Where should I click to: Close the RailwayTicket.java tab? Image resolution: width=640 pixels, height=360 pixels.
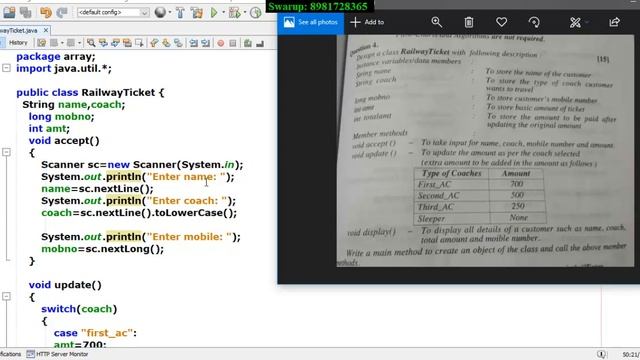click(x=46, y=31)
